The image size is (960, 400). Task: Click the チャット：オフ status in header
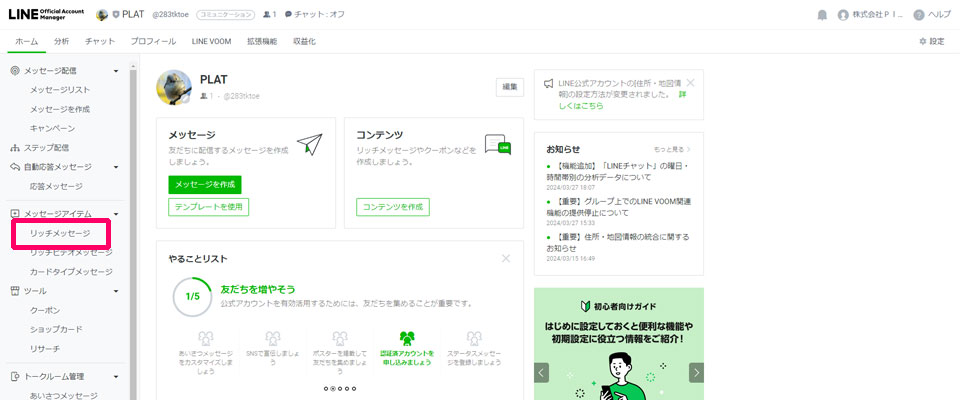coord(315,15)
